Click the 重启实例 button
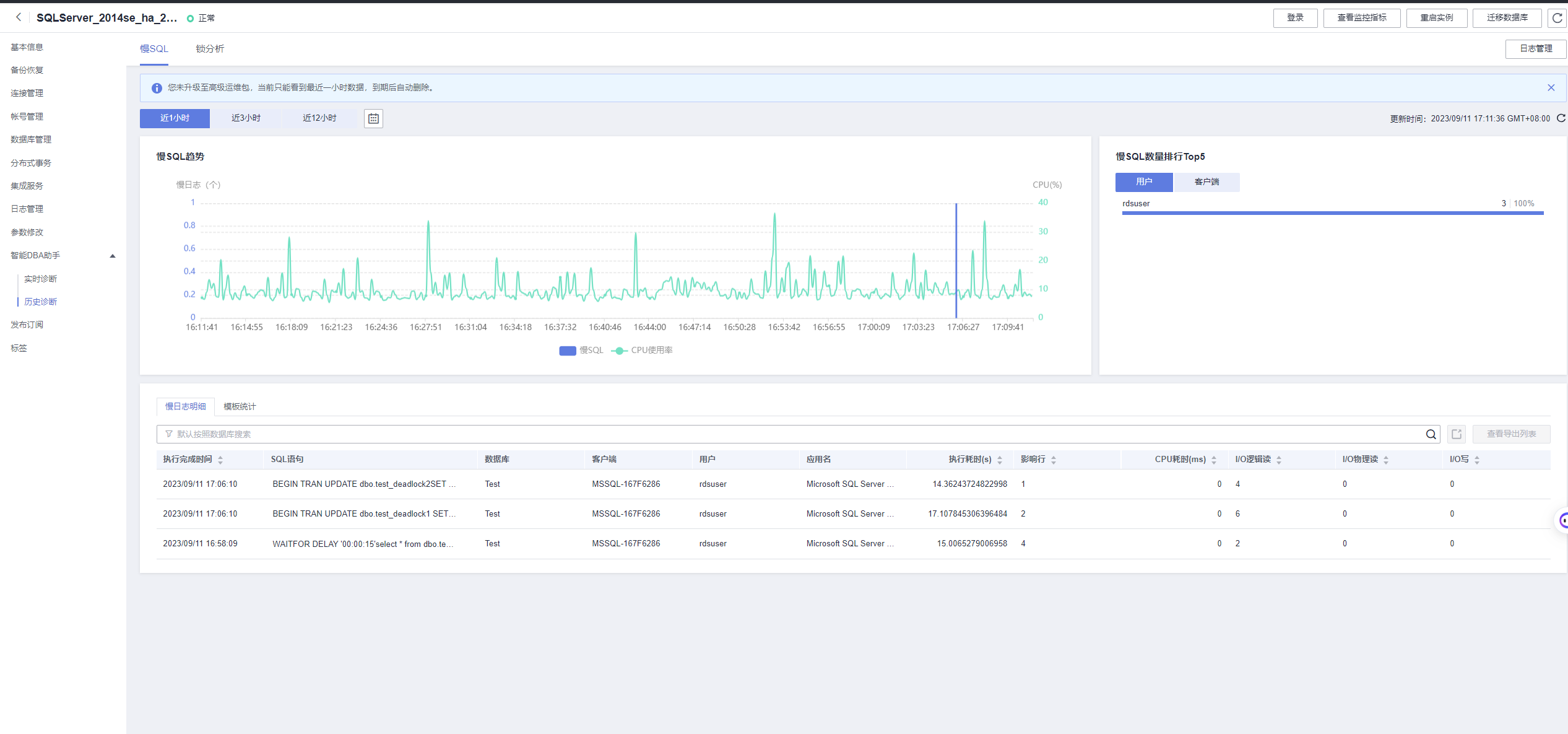1568x734 pixels. pyautogui.click(x=1436, y=18)
